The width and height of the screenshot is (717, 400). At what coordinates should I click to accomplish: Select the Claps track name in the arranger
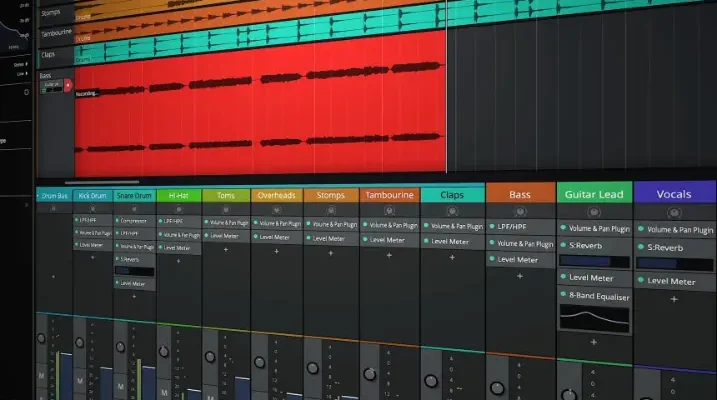pos(49,54)
